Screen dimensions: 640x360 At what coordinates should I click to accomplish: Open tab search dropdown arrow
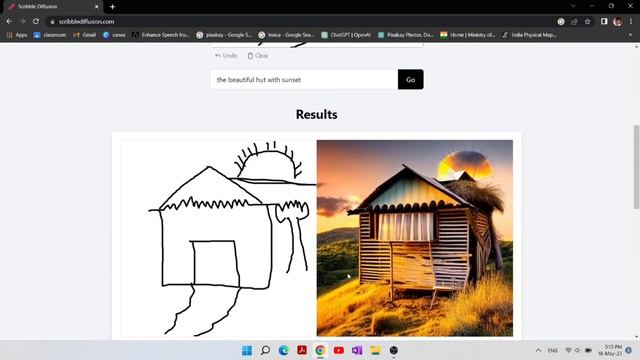[573, 6]
